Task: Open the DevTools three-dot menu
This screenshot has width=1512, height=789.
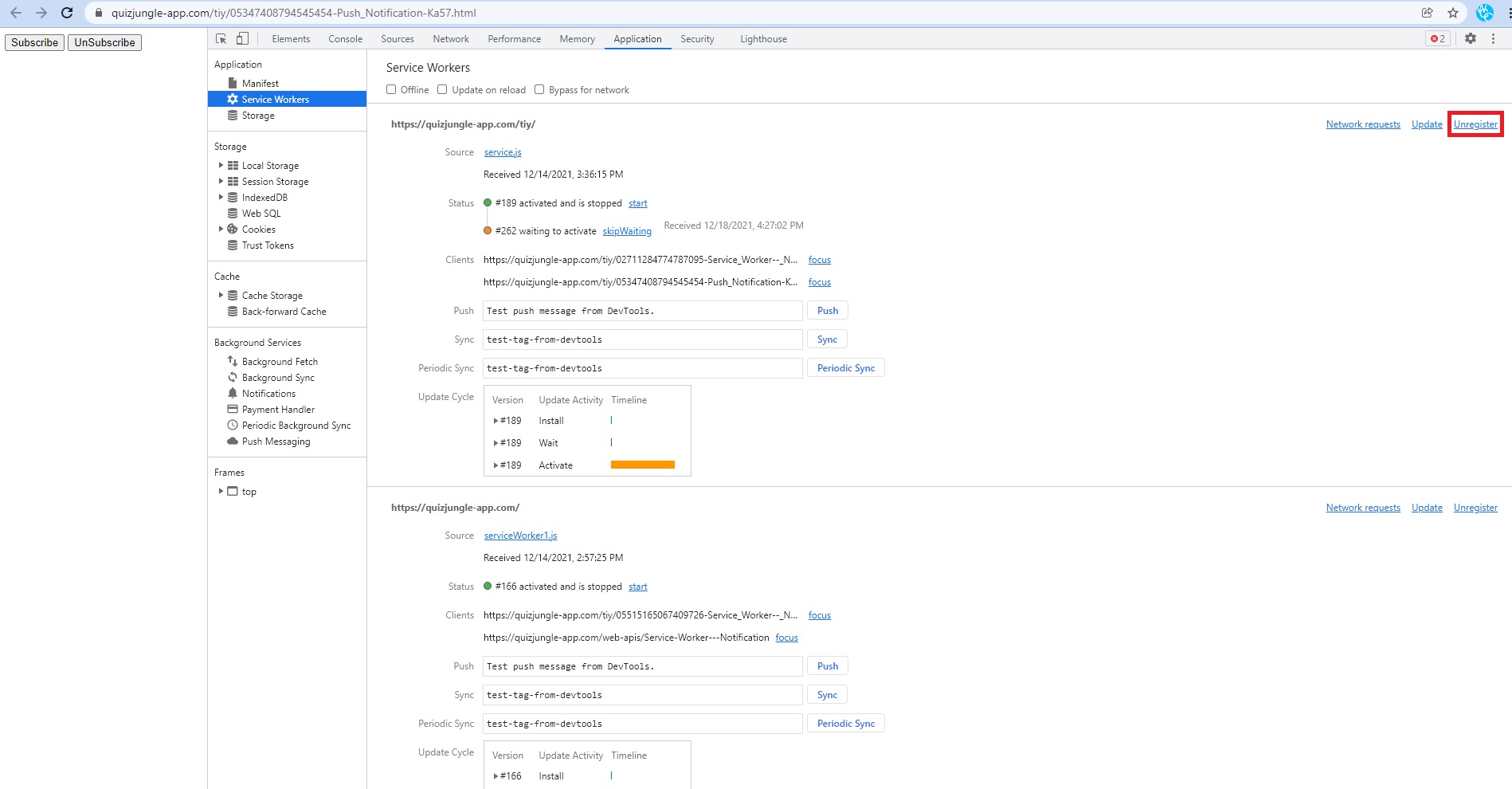Action: (x=1494, y=38)
